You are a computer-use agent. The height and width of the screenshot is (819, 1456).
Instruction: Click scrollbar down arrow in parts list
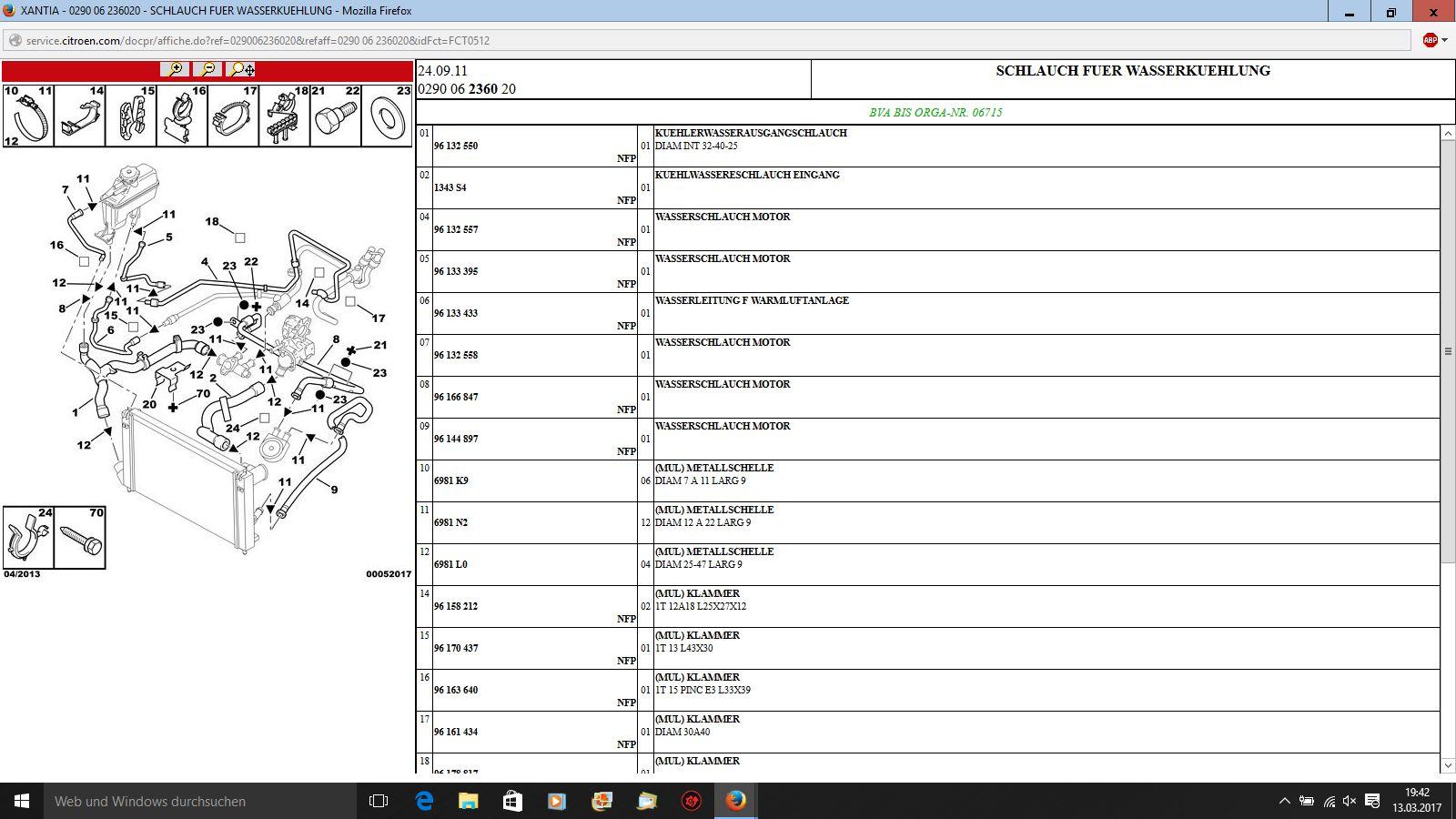point(1448,765)
